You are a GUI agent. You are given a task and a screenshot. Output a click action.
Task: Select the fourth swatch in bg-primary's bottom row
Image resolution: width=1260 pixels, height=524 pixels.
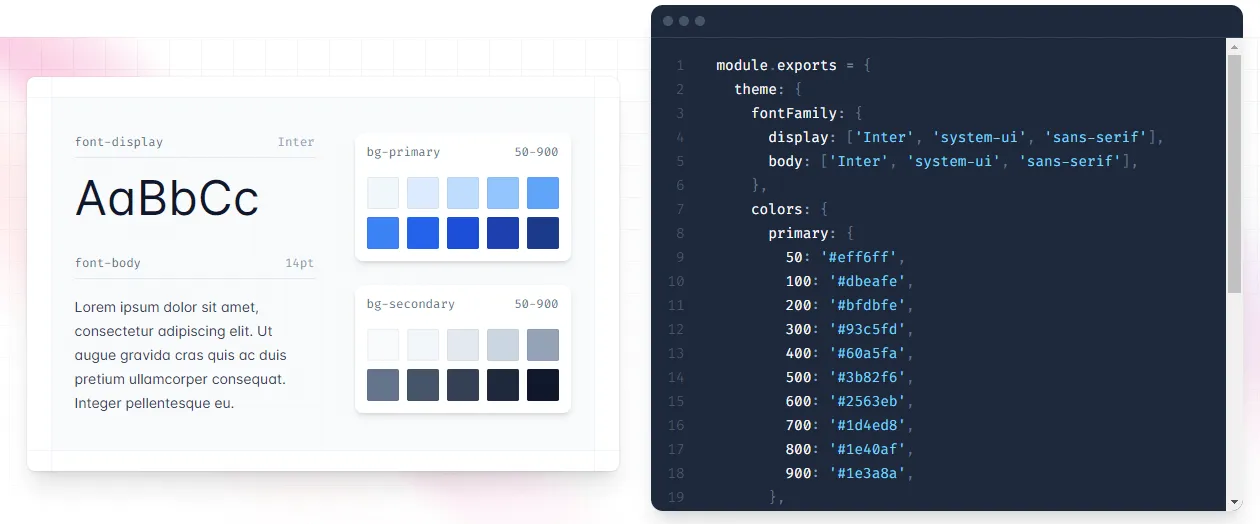503,233
